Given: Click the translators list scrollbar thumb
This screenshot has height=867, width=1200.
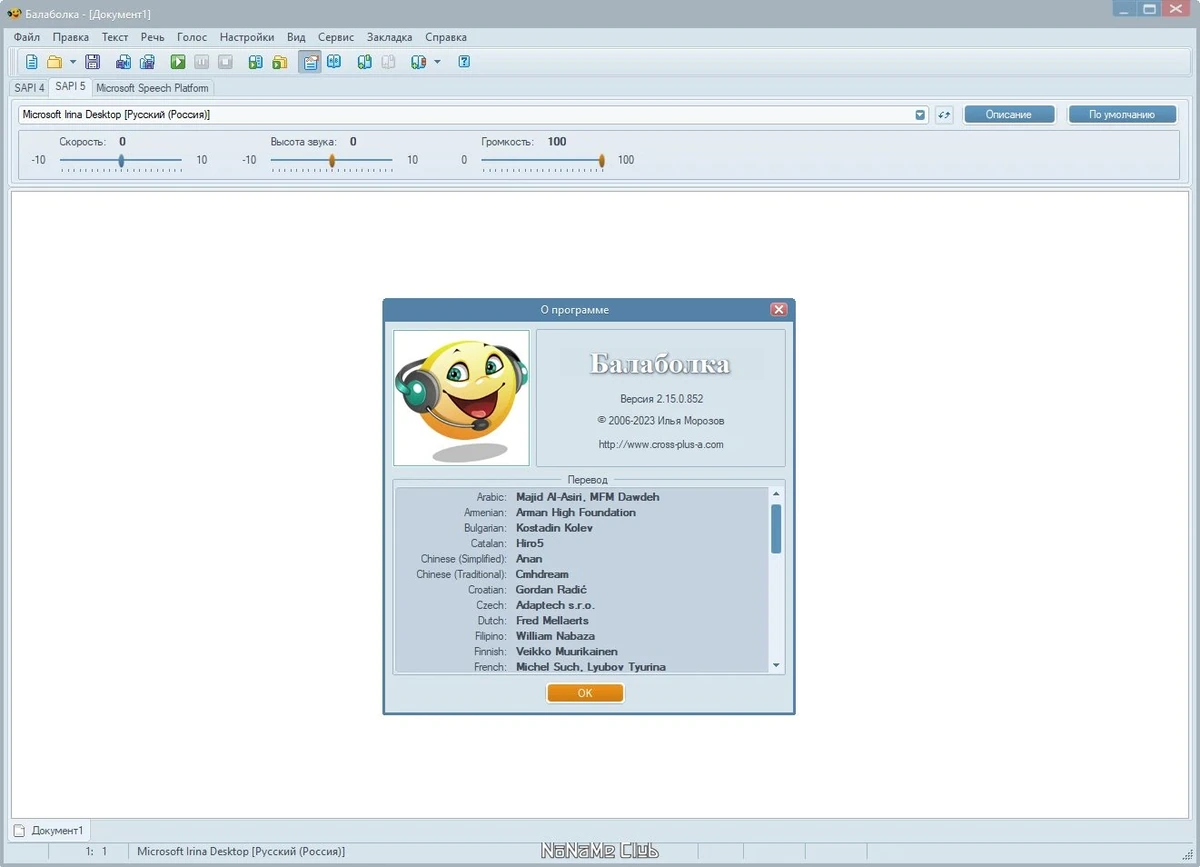Looking at the screenshot, I should pyautogui.click(x=776, y=529).
